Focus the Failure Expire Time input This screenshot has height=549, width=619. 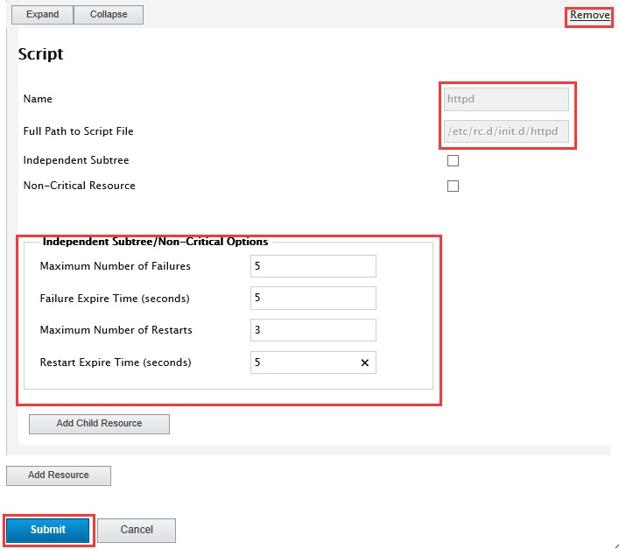(313, 298)
